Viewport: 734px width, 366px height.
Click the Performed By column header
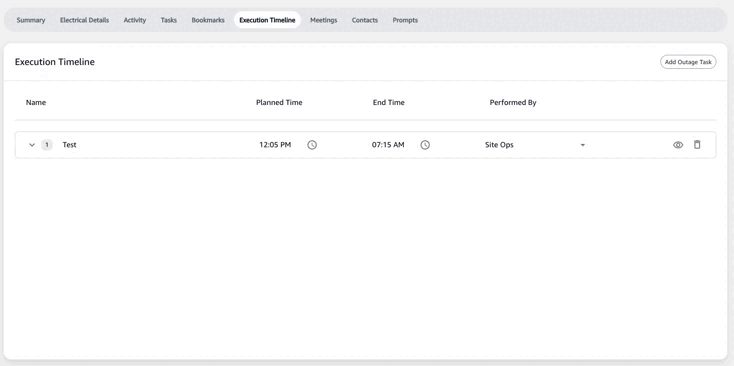(513, 102)
